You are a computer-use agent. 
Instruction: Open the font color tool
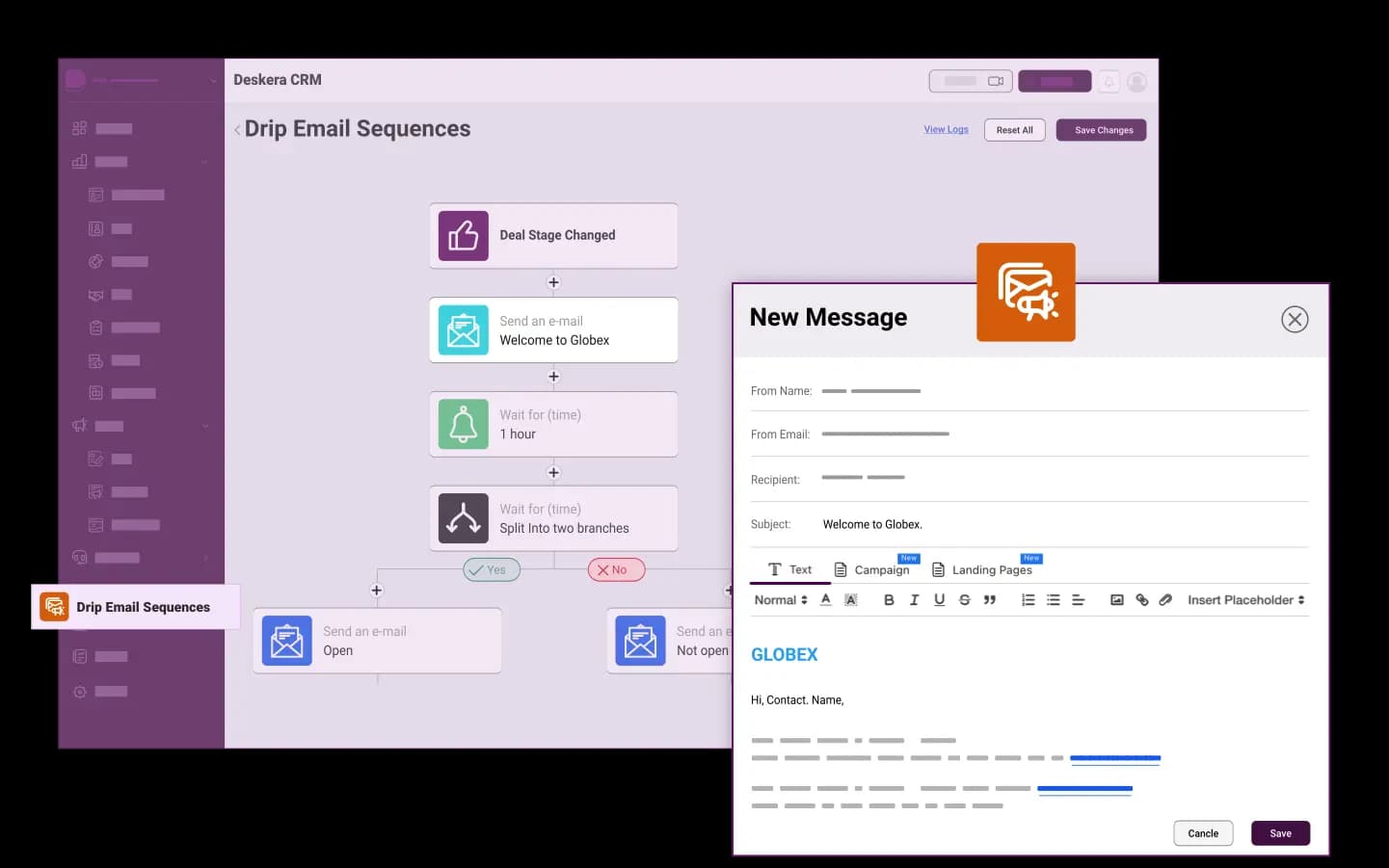click(826, 599)
